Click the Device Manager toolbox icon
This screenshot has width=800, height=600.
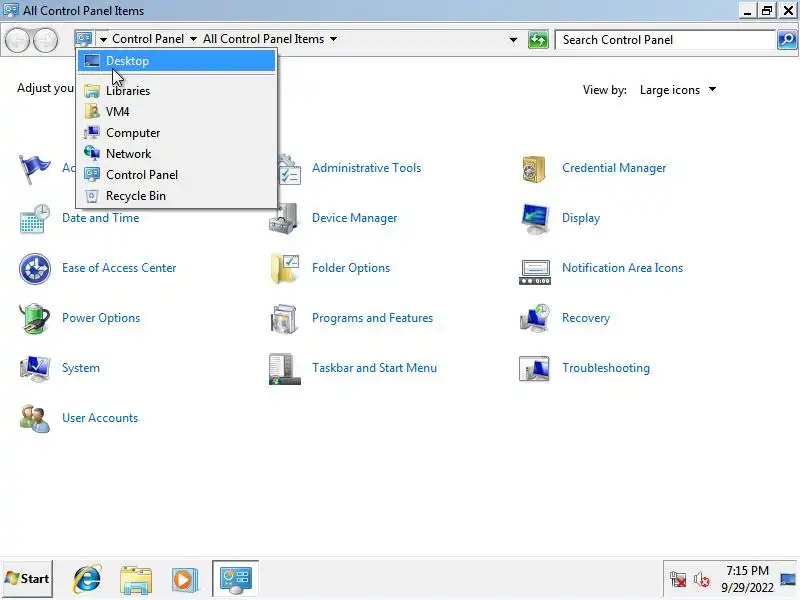(x=284, y=218)
